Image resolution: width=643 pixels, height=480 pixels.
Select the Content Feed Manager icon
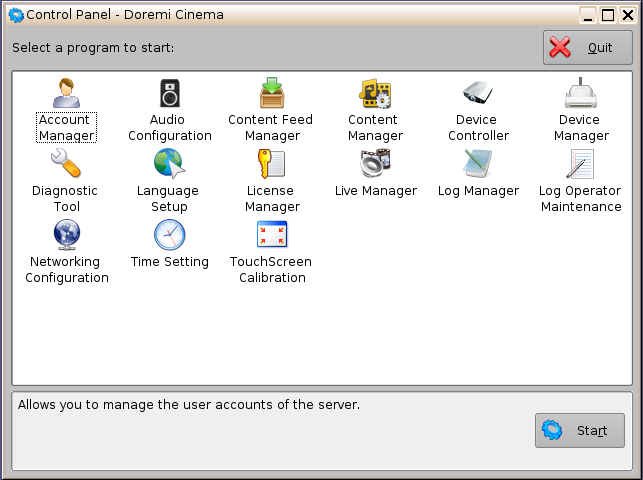click(271, 93)
